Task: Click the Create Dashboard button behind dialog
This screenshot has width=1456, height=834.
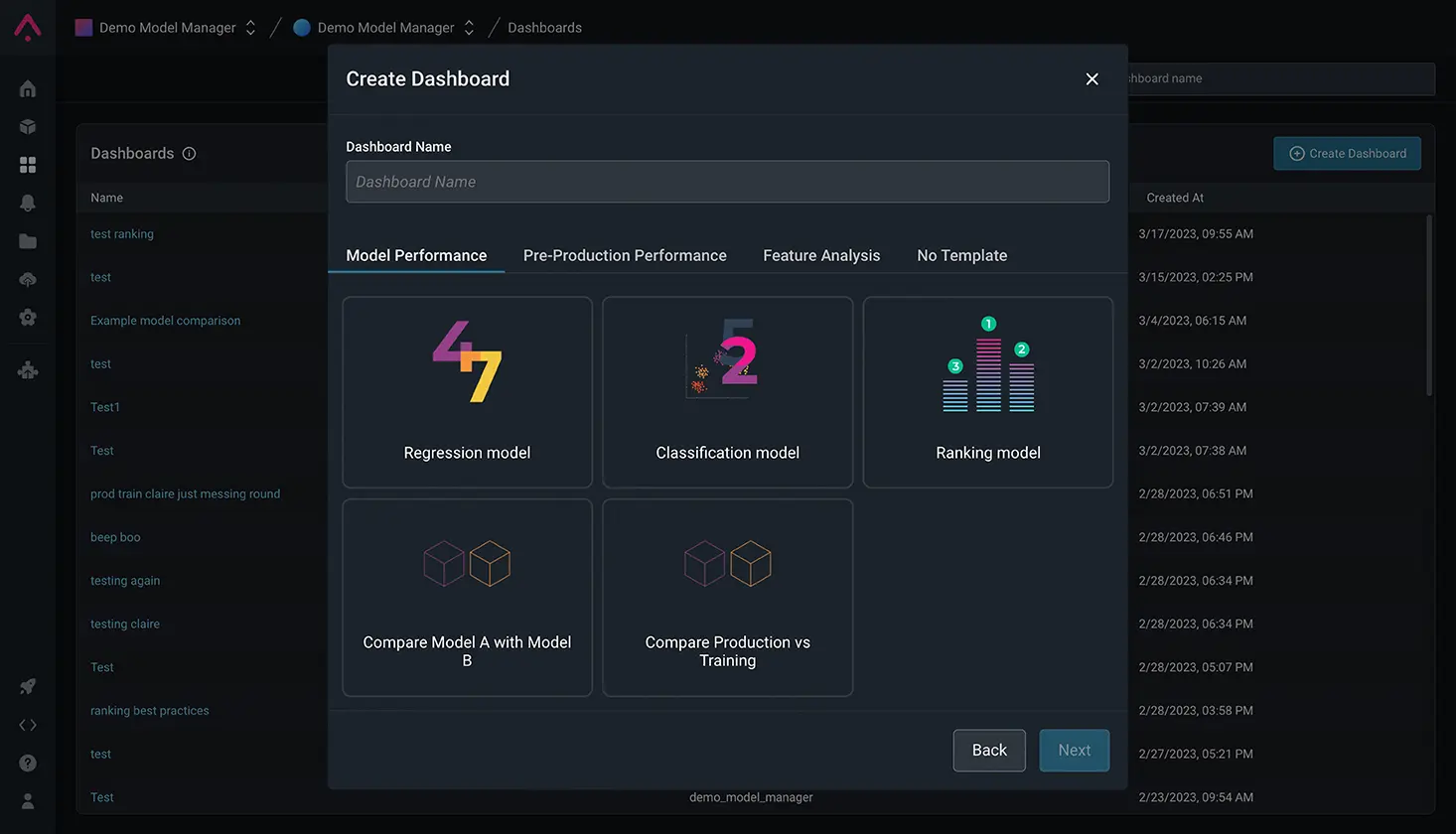Action: click(x=1347, y=153)
